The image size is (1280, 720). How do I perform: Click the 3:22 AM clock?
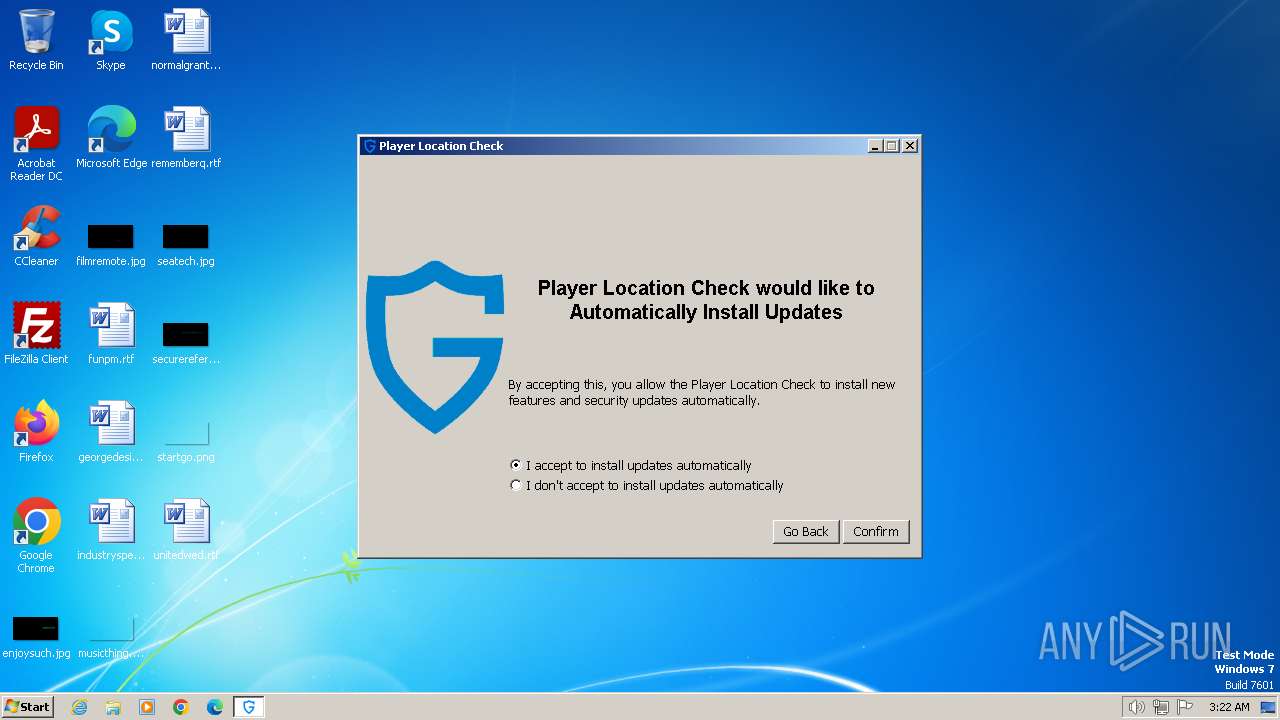tap(1229, 707)
